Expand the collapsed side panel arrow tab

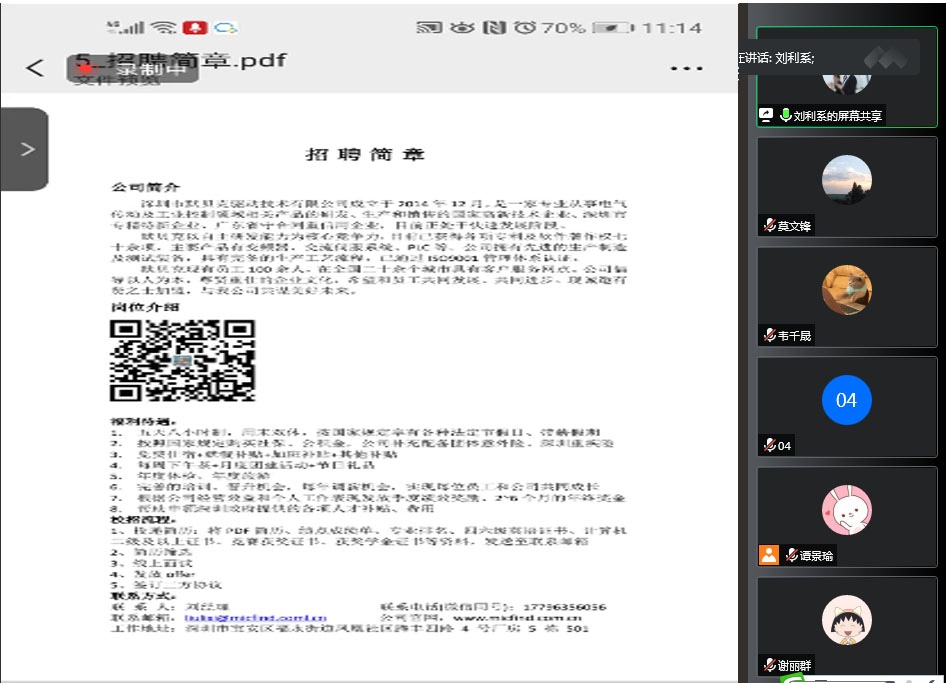click(x=26, y=149)
